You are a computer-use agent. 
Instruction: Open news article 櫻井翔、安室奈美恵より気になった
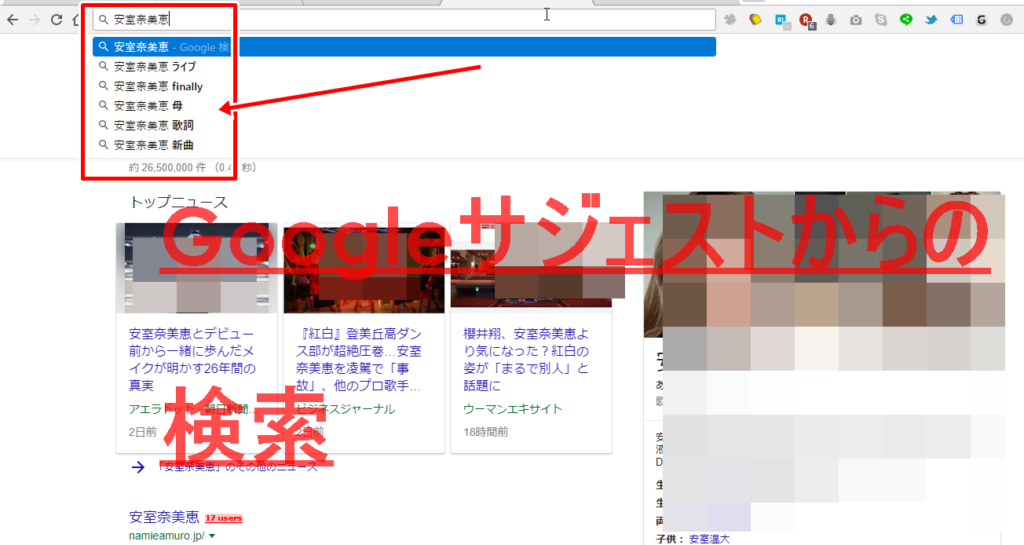point(526,360)
